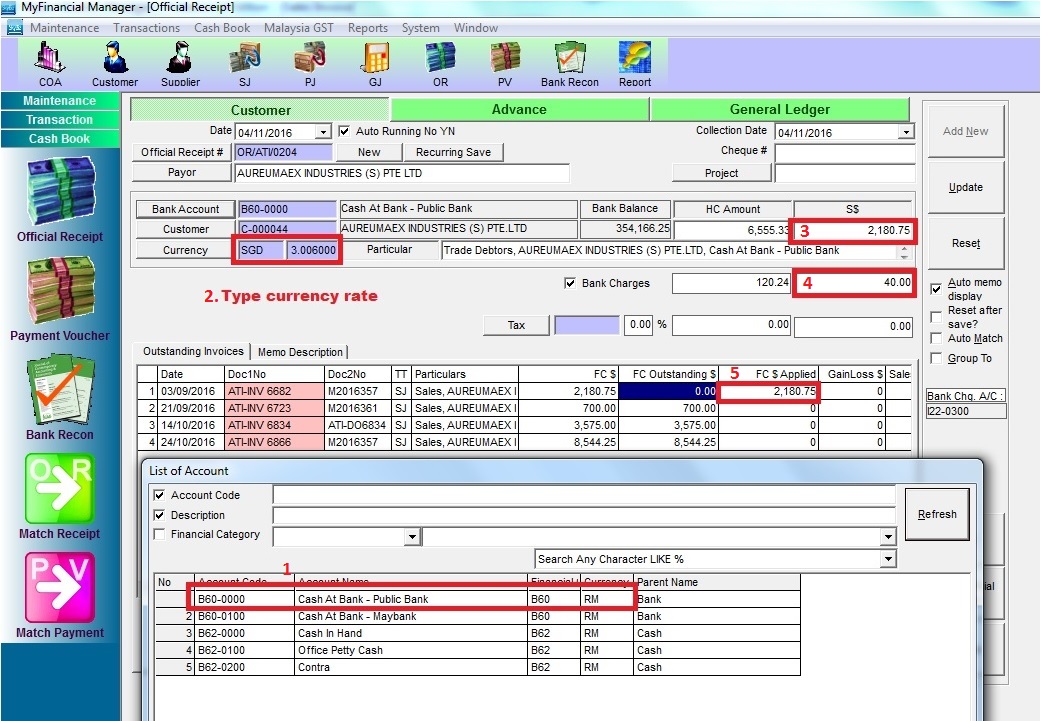Image resolution: width=1041 pixels, height=721 pixels.
Task: Click the Cheque # input field
Action: pos(844,152)
